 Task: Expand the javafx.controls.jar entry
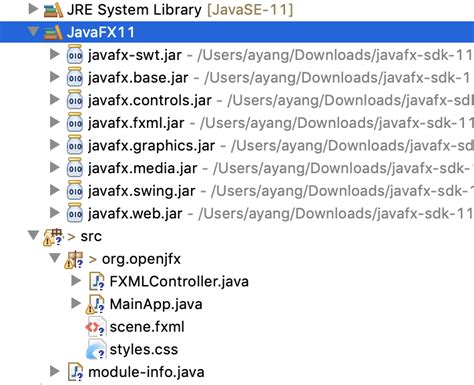click(54, 100)
